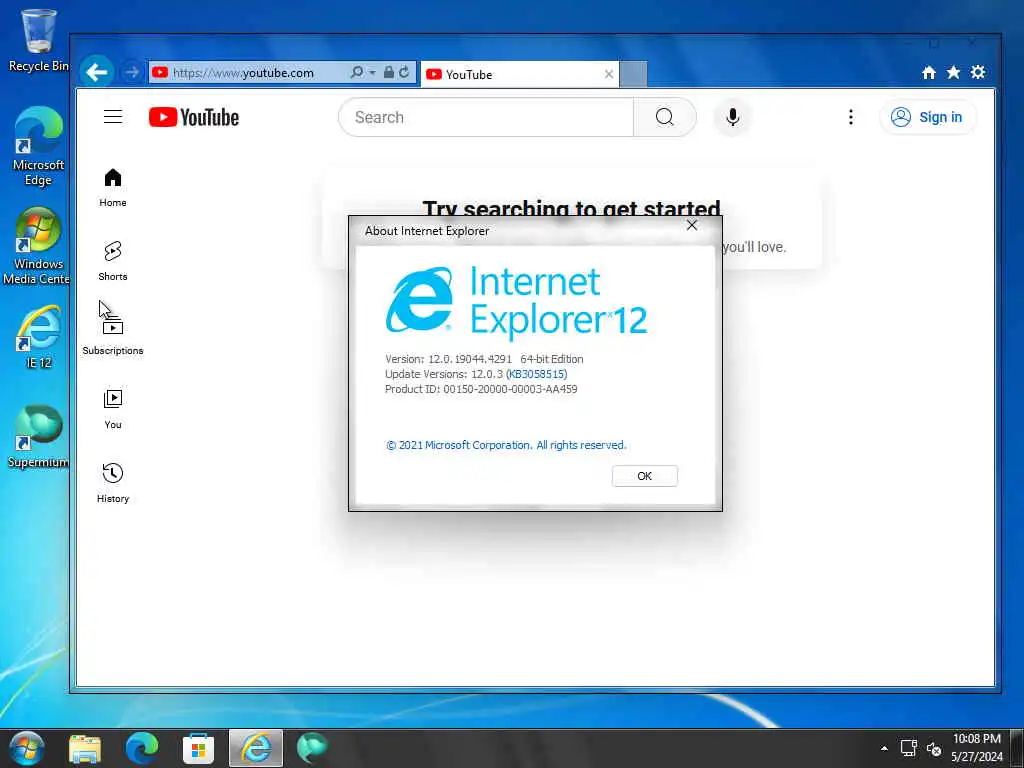1024x768 pixels.
Task: Open the IE home page icon
Action: tap(929, 72)
